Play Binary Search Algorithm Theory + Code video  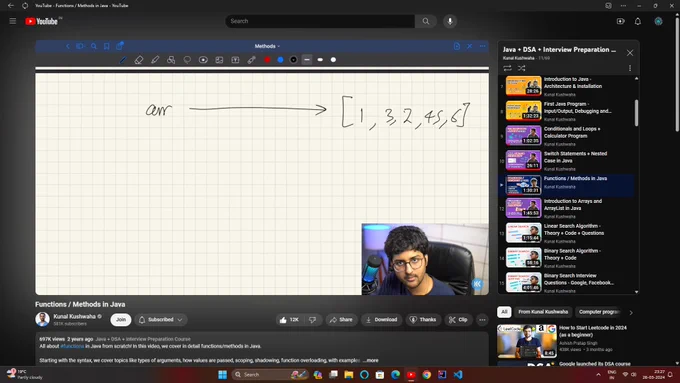(x=566, y=257)
